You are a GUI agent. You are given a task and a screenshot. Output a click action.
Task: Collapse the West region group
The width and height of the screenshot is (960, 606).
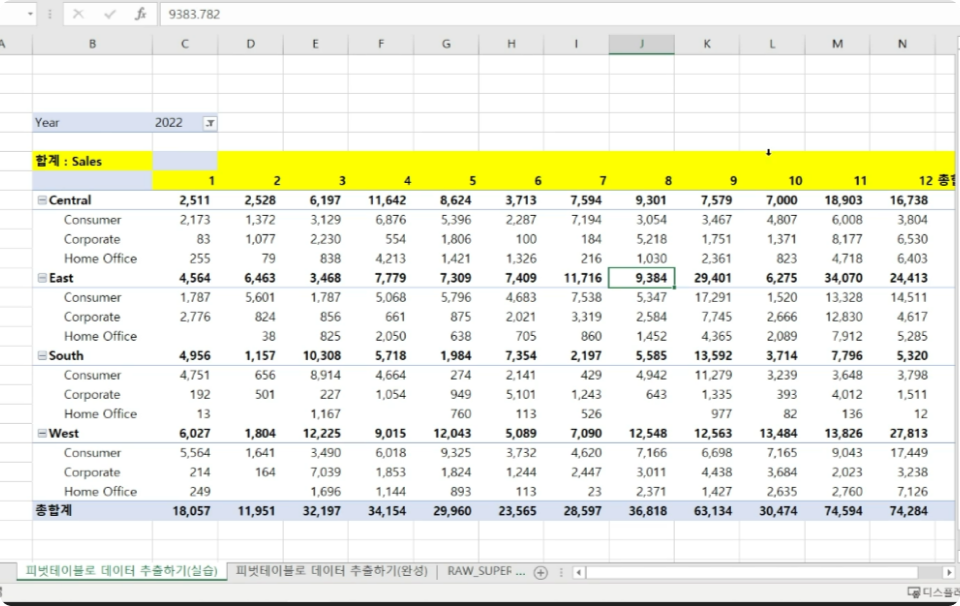click(42, 433)
